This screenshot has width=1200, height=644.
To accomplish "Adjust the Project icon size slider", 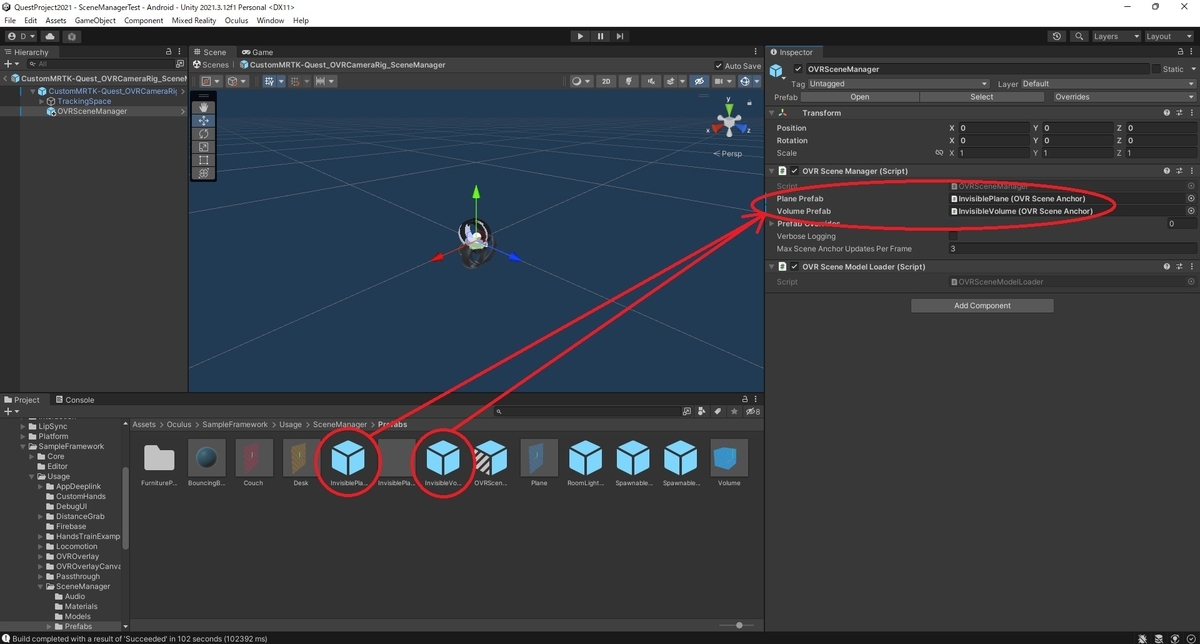I will [x=739, y=626].
